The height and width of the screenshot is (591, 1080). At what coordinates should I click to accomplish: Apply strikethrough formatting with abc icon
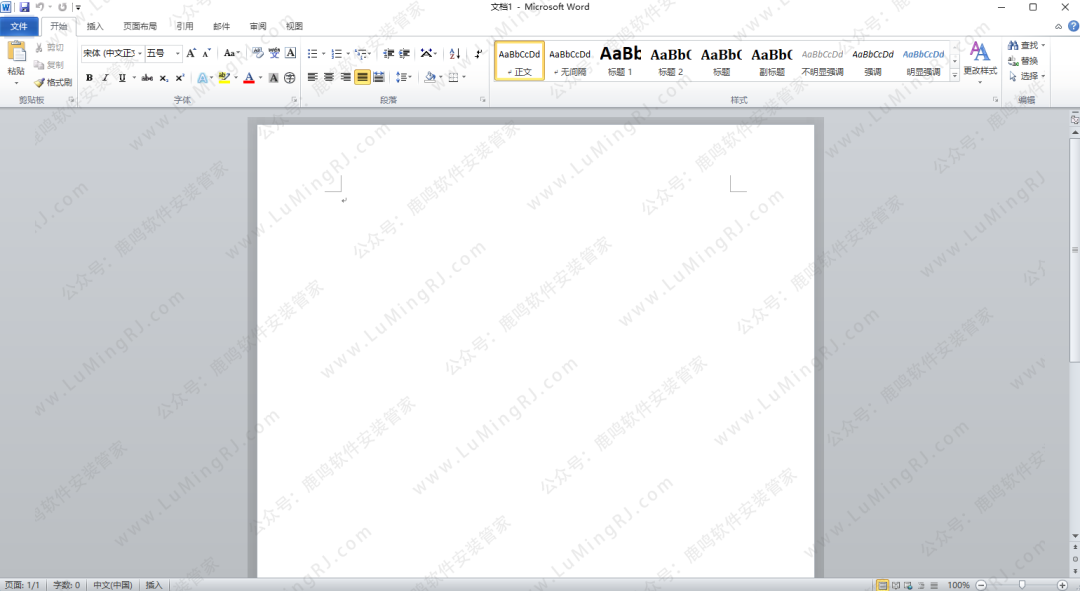(147, 78)
